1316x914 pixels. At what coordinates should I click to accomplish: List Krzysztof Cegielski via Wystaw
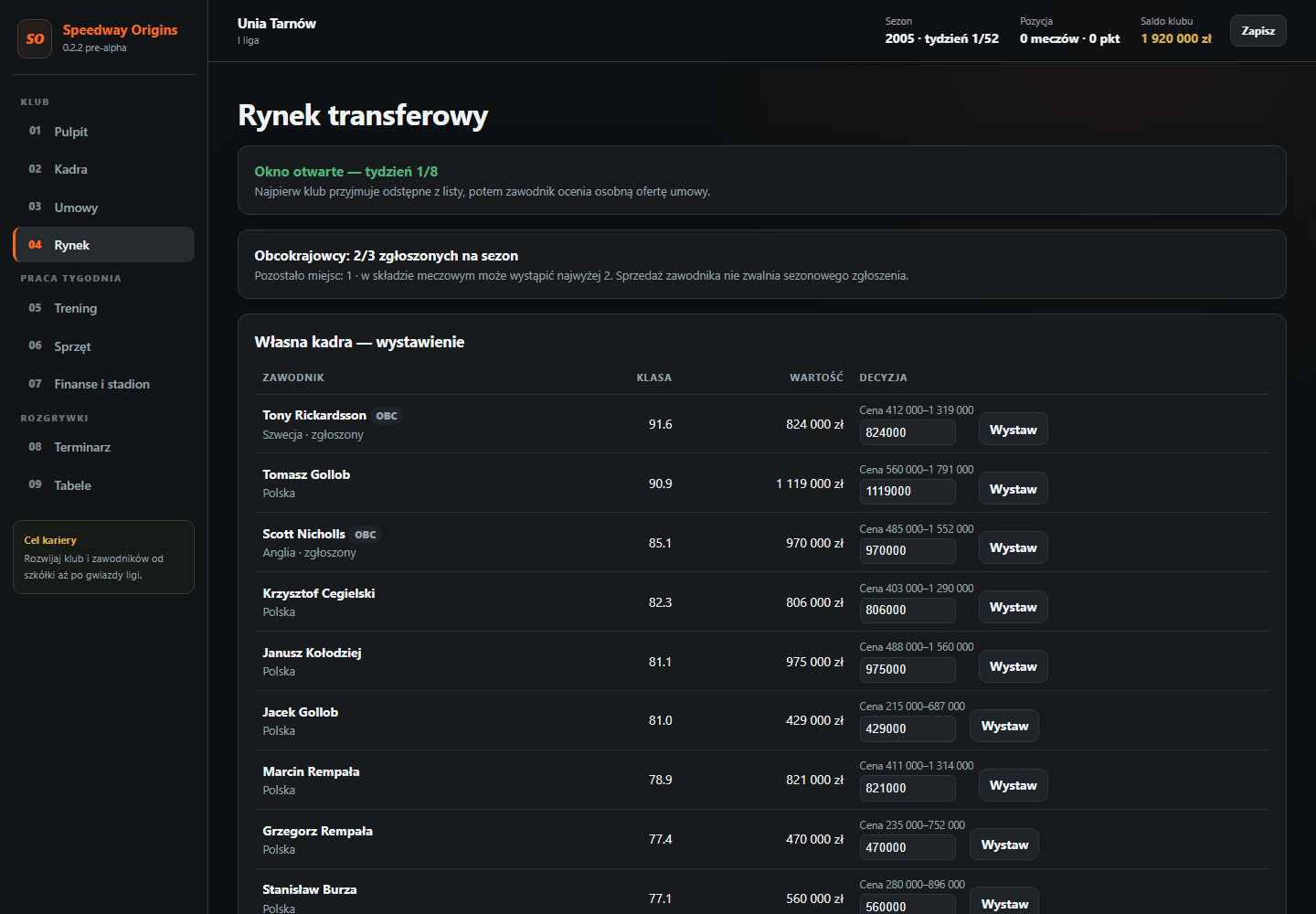(x=1013, y=607)
